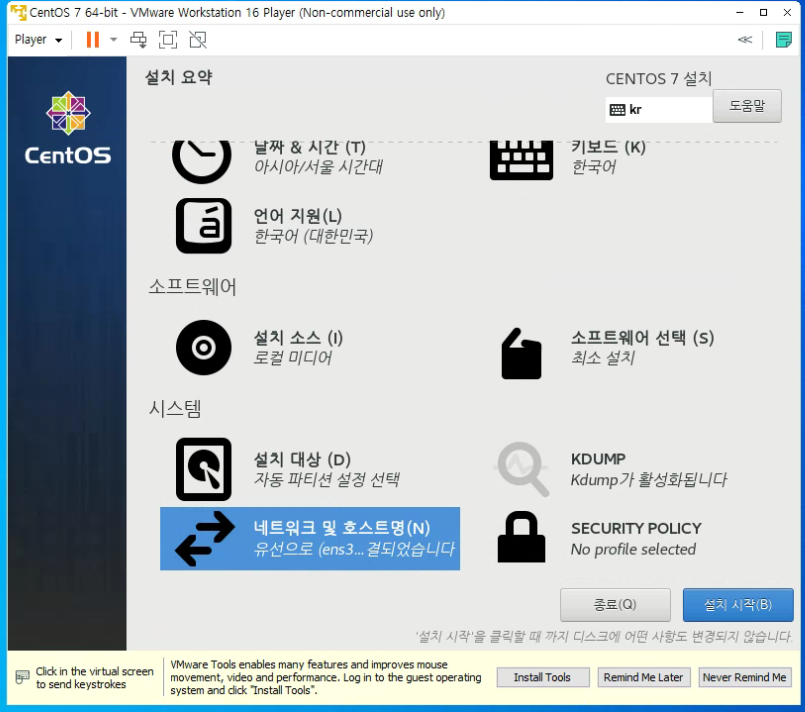Open Network & Hostname arrows icon
Image resolution: width=805 pixels, height=712 pixels.
point(205,538)
